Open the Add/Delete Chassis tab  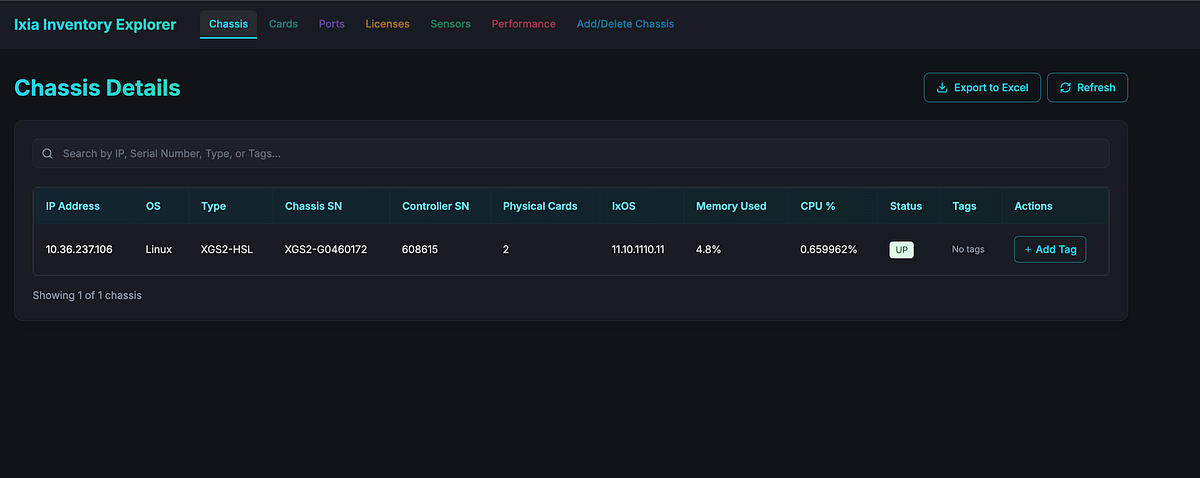[x=625, y=24]
